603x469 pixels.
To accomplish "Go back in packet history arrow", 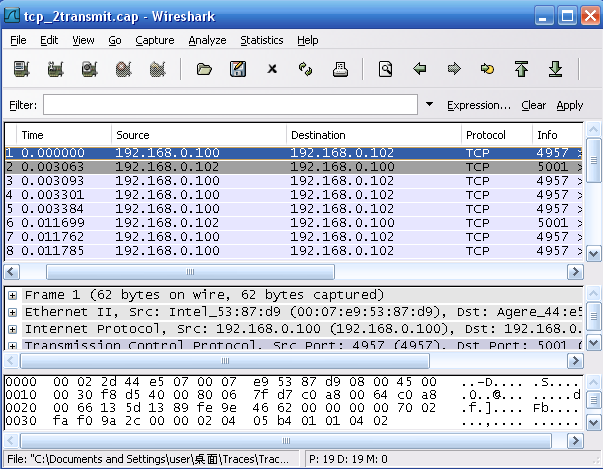I will point(420,69).
